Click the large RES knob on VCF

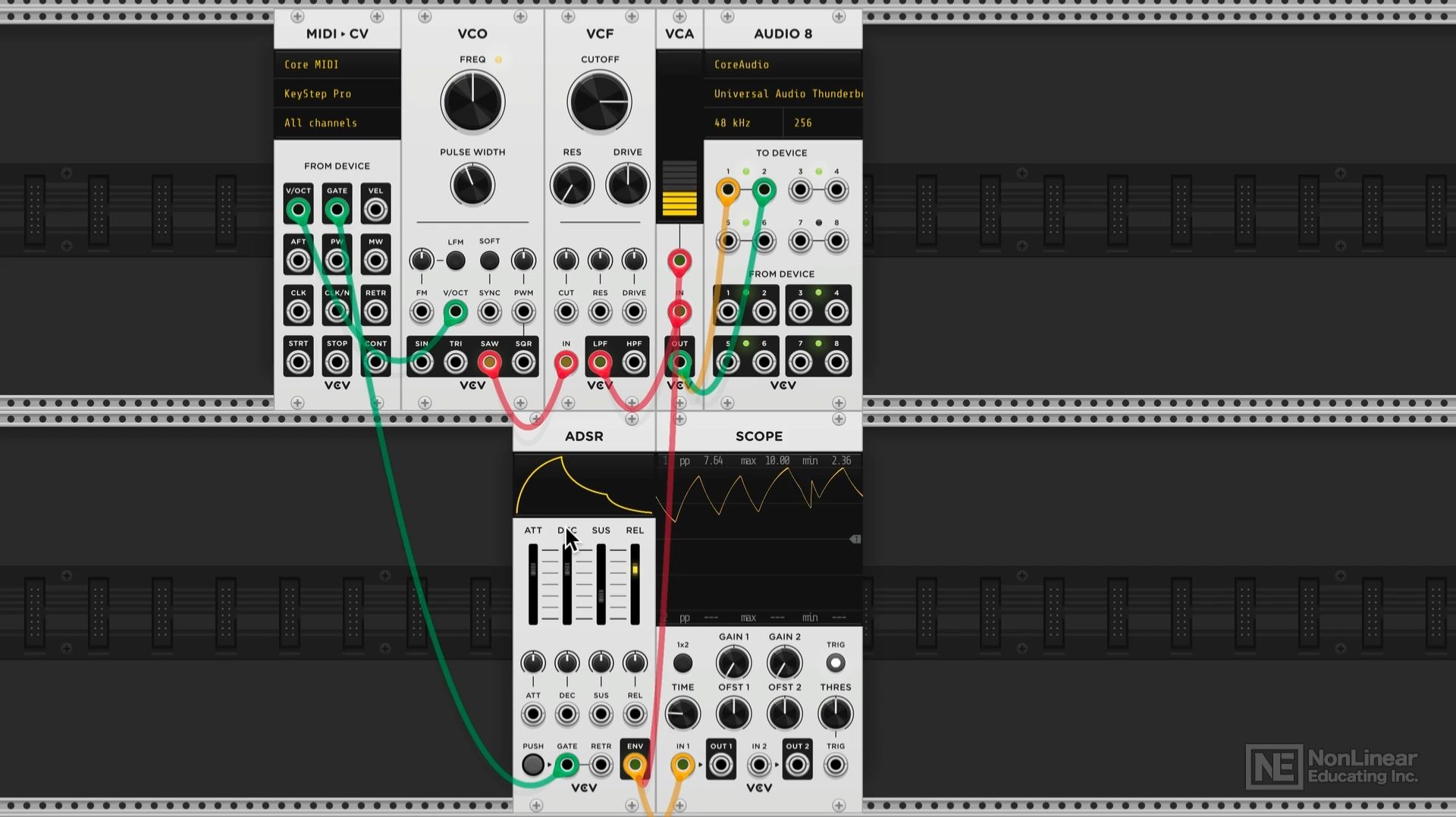click(572, 185)
